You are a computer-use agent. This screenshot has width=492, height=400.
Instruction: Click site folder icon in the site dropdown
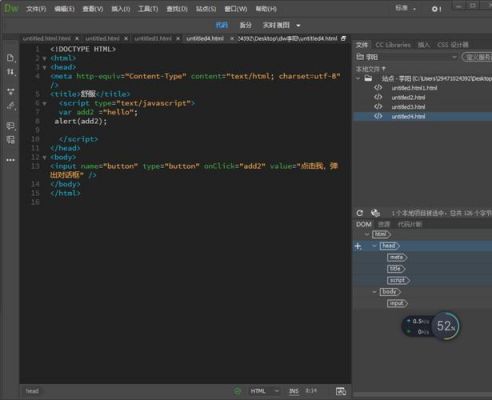pos(360,57)
